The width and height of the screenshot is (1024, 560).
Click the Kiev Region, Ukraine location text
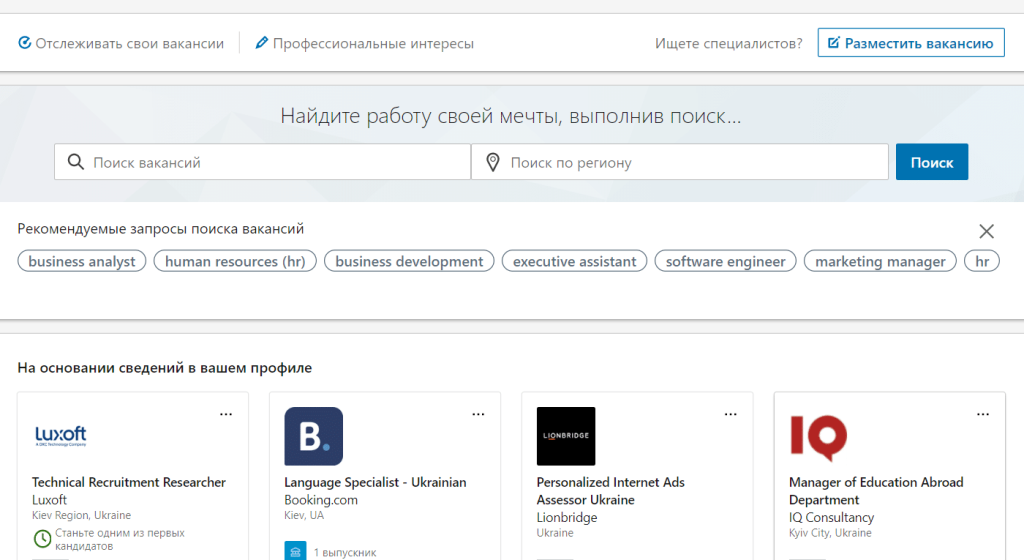(x=82, y=515)
